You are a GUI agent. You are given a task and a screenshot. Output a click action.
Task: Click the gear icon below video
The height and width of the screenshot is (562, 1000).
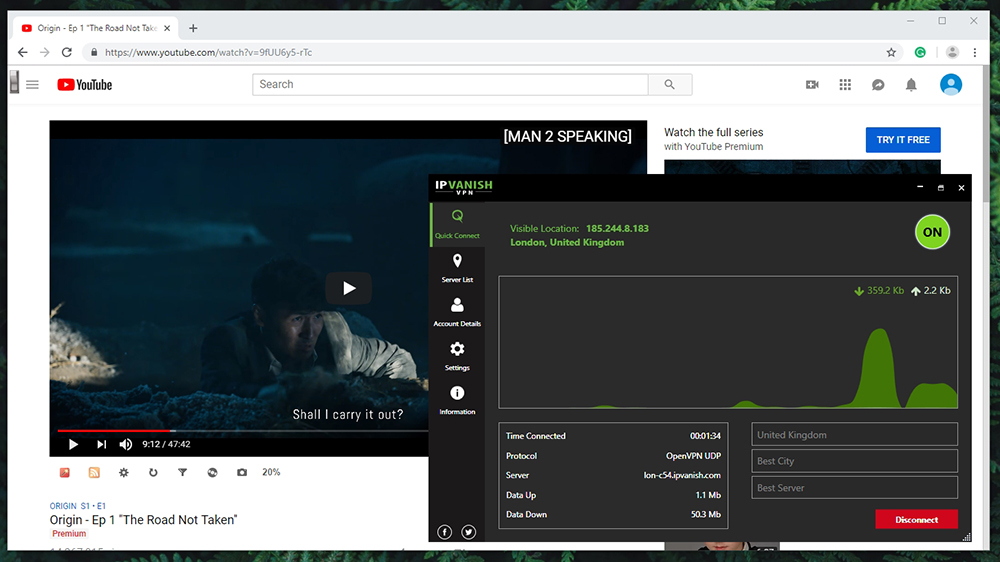124,472
